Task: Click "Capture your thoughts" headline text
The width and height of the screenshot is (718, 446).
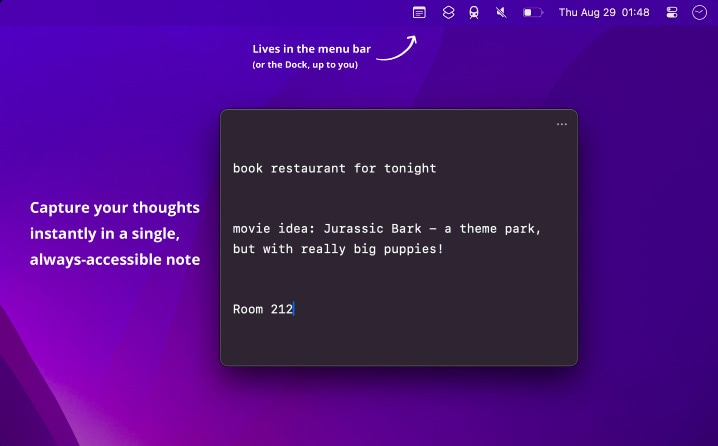Action: click(x=114, y=207)
